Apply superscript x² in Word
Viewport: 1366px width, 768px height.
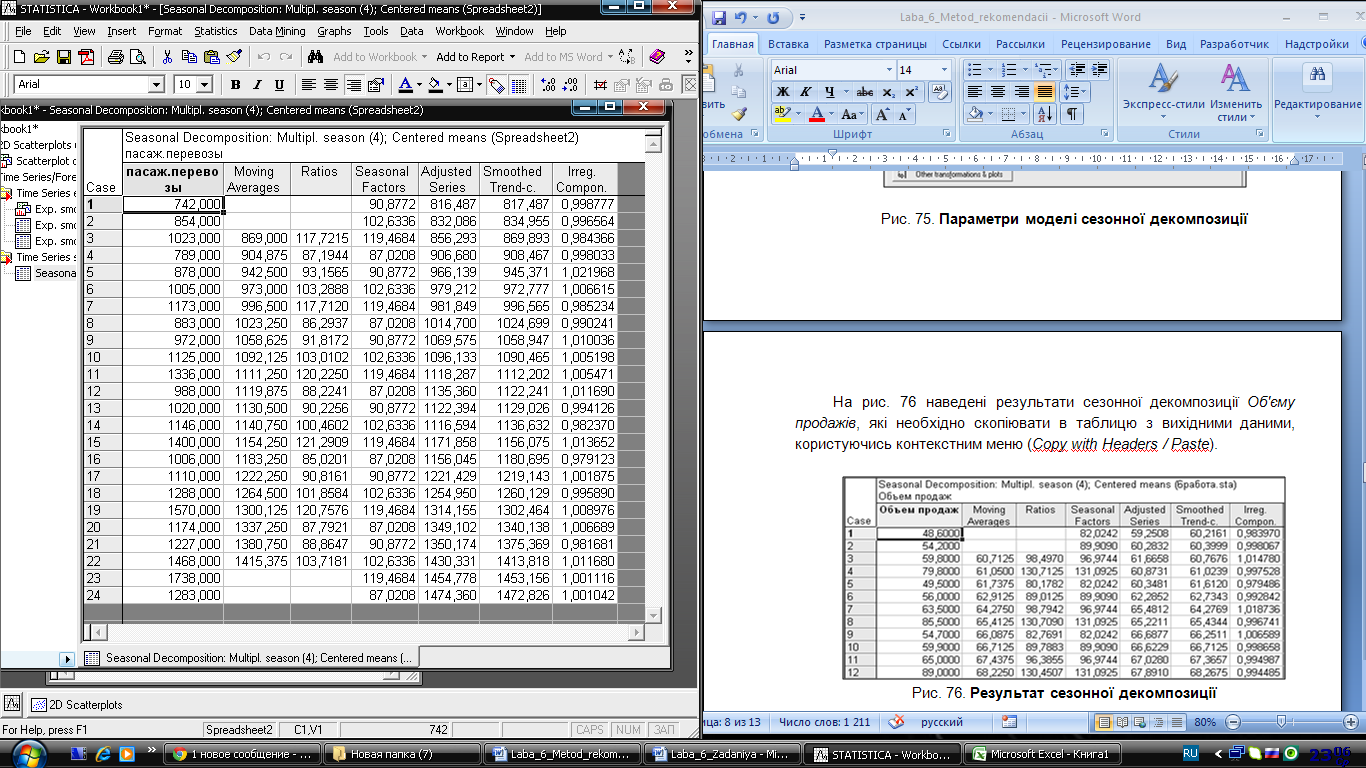pyautogui.click(x=911, y=92)
